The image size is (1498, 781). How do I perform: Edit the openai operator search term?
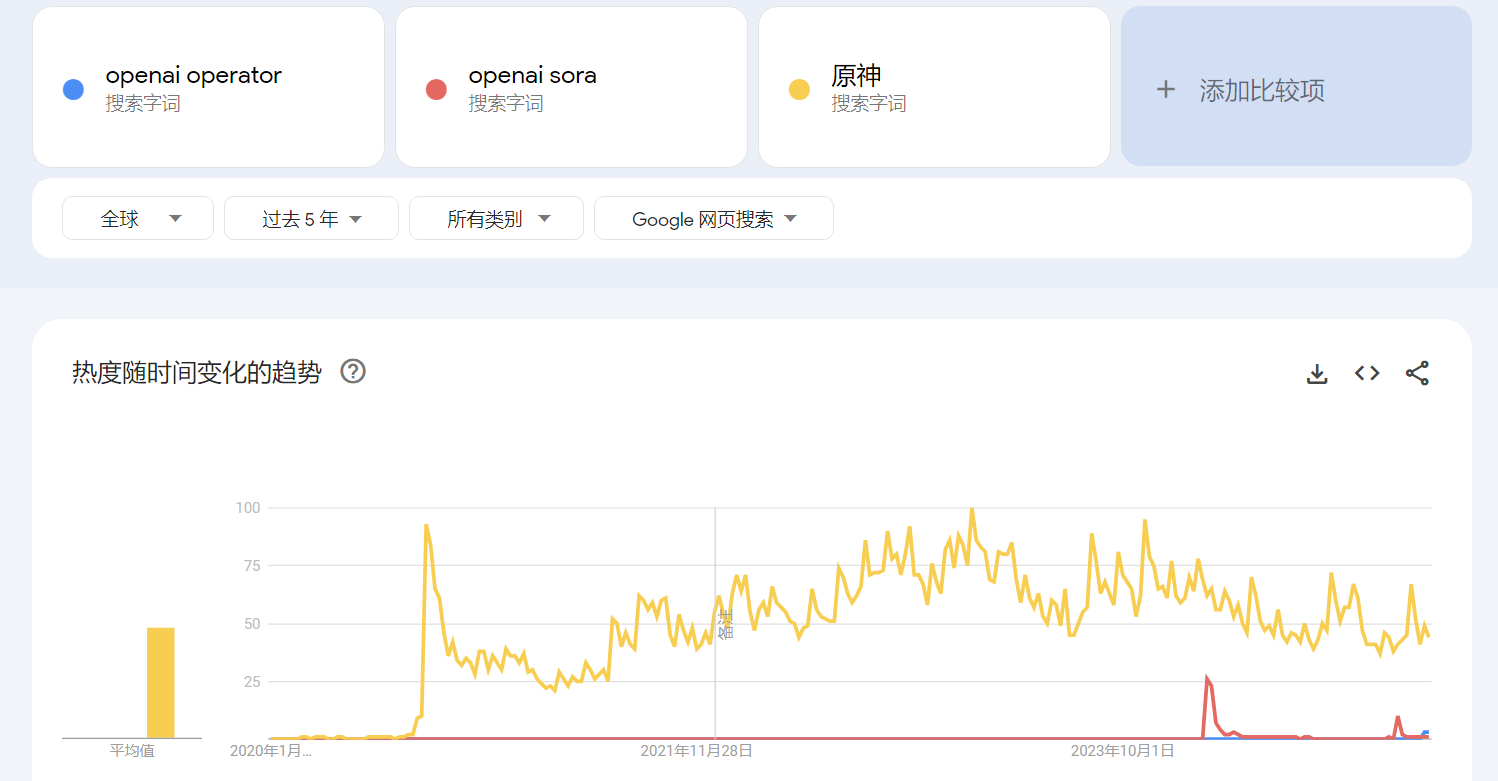point(194,76)
